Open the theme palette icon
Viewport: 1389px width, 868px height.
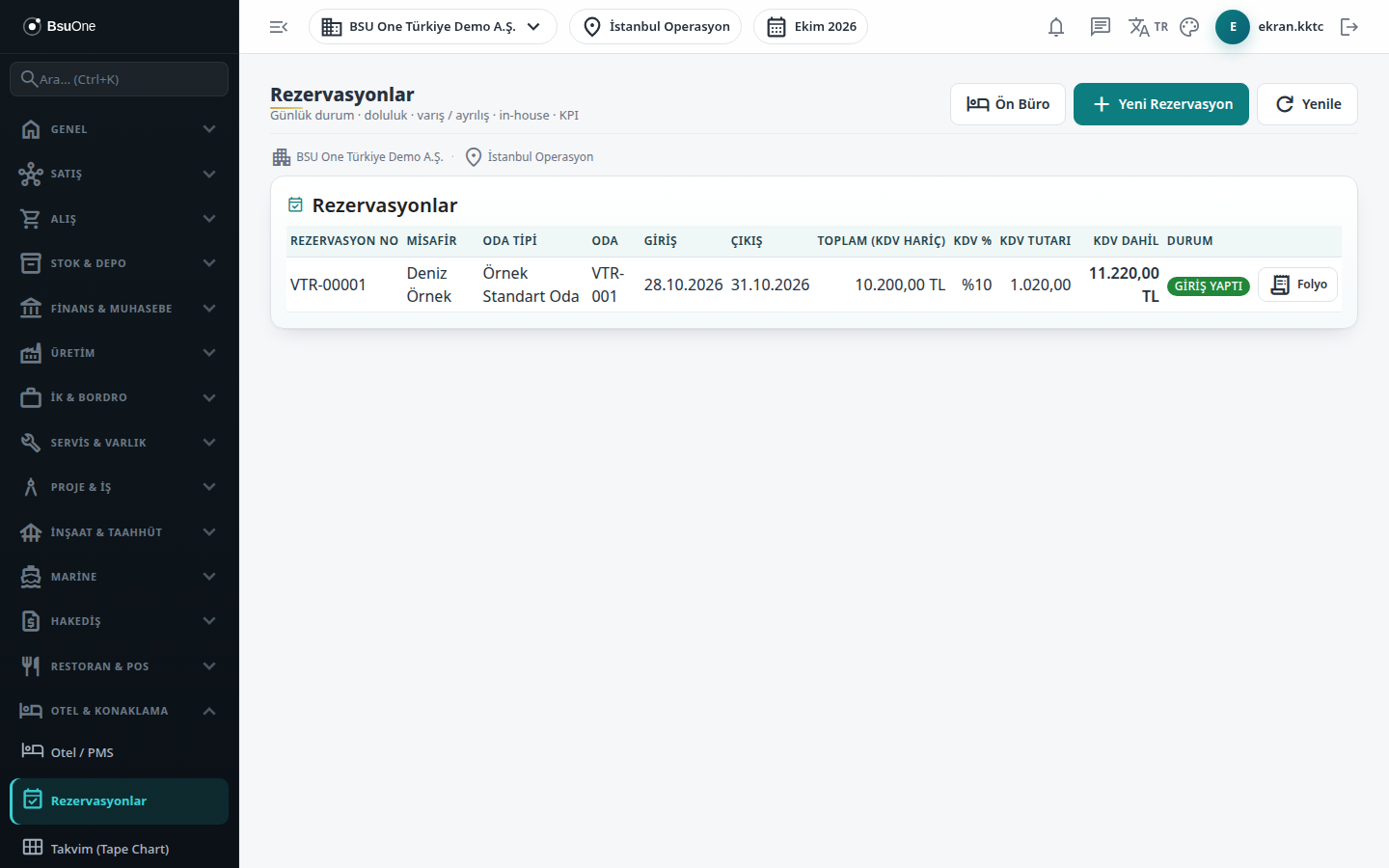(x=1189, y=27)
